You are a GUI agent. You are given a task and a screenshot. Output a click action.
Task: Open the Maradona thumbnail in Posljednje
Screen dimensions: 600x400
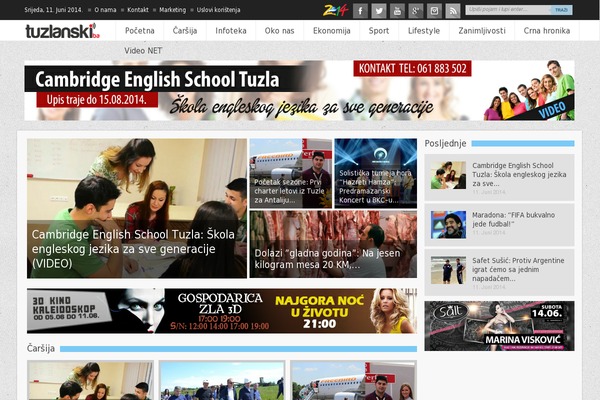click(448, 225)
